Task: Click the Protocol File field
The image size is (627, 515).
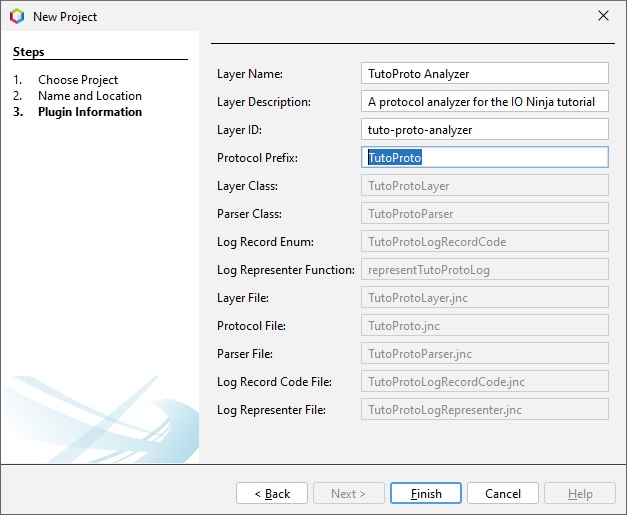Action: point(485,325)
